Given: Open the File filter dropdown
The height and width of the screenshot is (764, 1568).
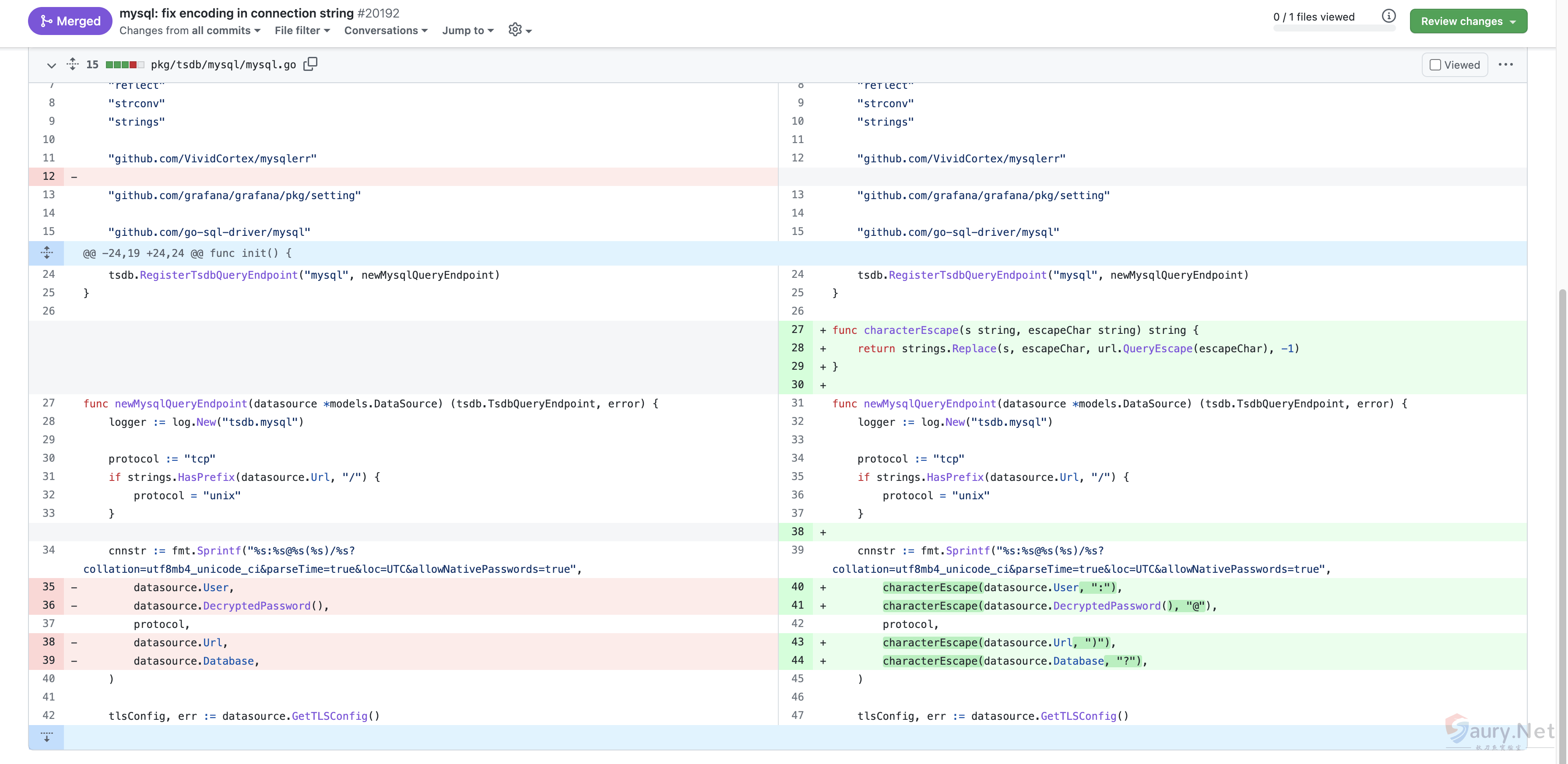Looking at the screenshot, I should [302, 31].
